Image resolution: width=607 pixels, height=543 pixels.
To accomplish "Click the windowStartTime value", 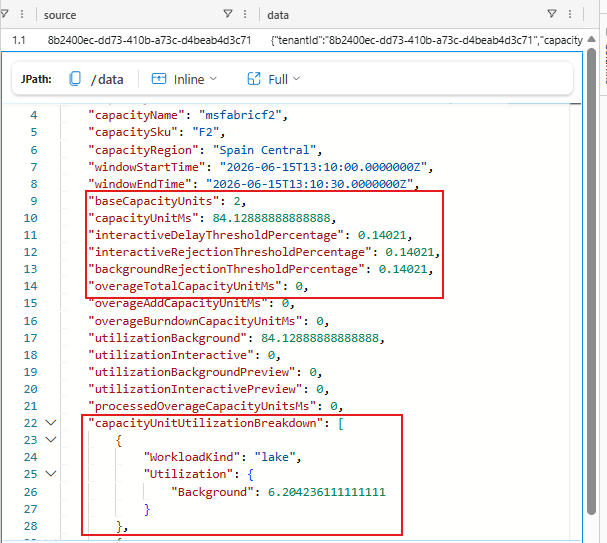I will [x=326, y=167].
